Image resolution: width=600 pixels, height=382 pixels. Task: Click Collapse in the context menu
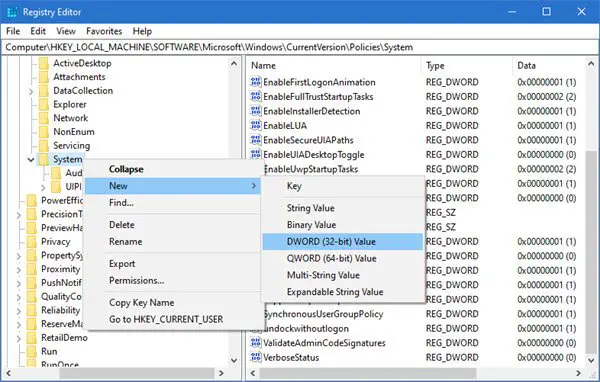click(172, 169)
